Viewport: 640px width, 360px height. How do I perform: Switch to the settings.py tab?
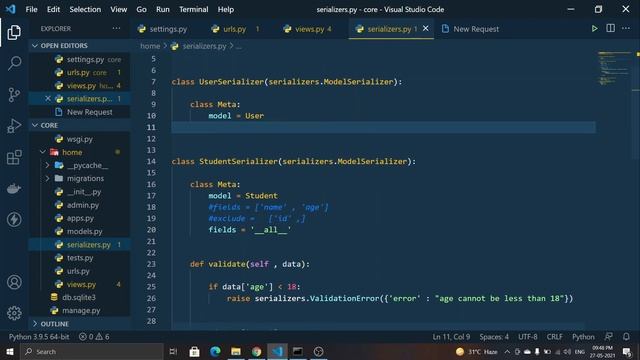point(167,29)
